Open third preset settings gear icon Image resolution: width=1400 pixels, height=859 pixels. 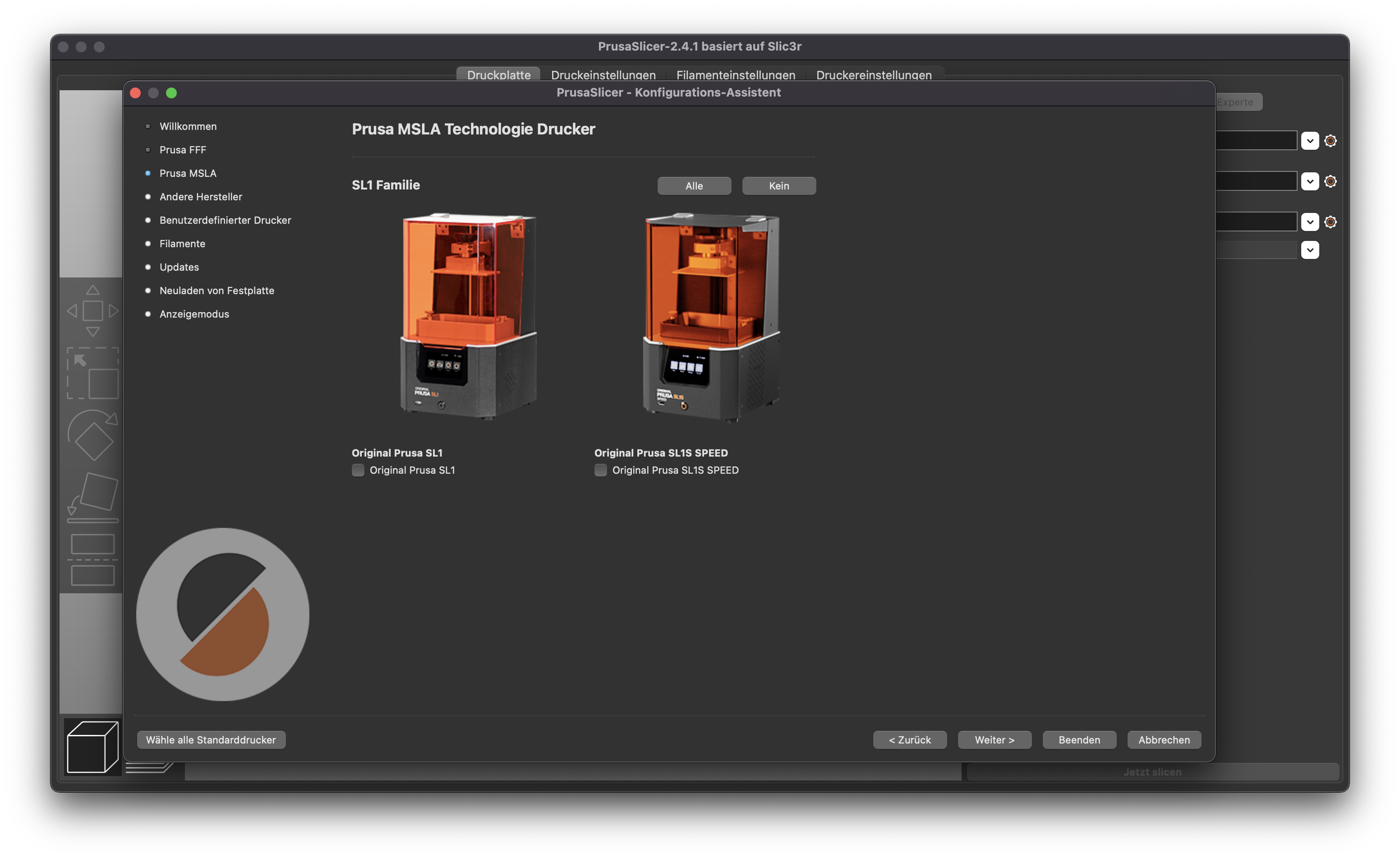point(1330,222)
